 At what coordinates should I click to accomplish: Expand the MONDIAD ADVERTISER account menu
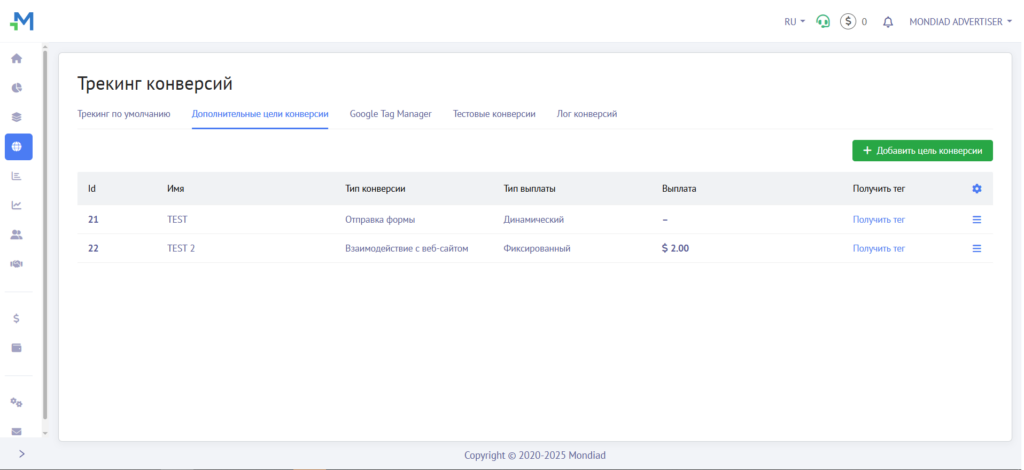[960, 21]
